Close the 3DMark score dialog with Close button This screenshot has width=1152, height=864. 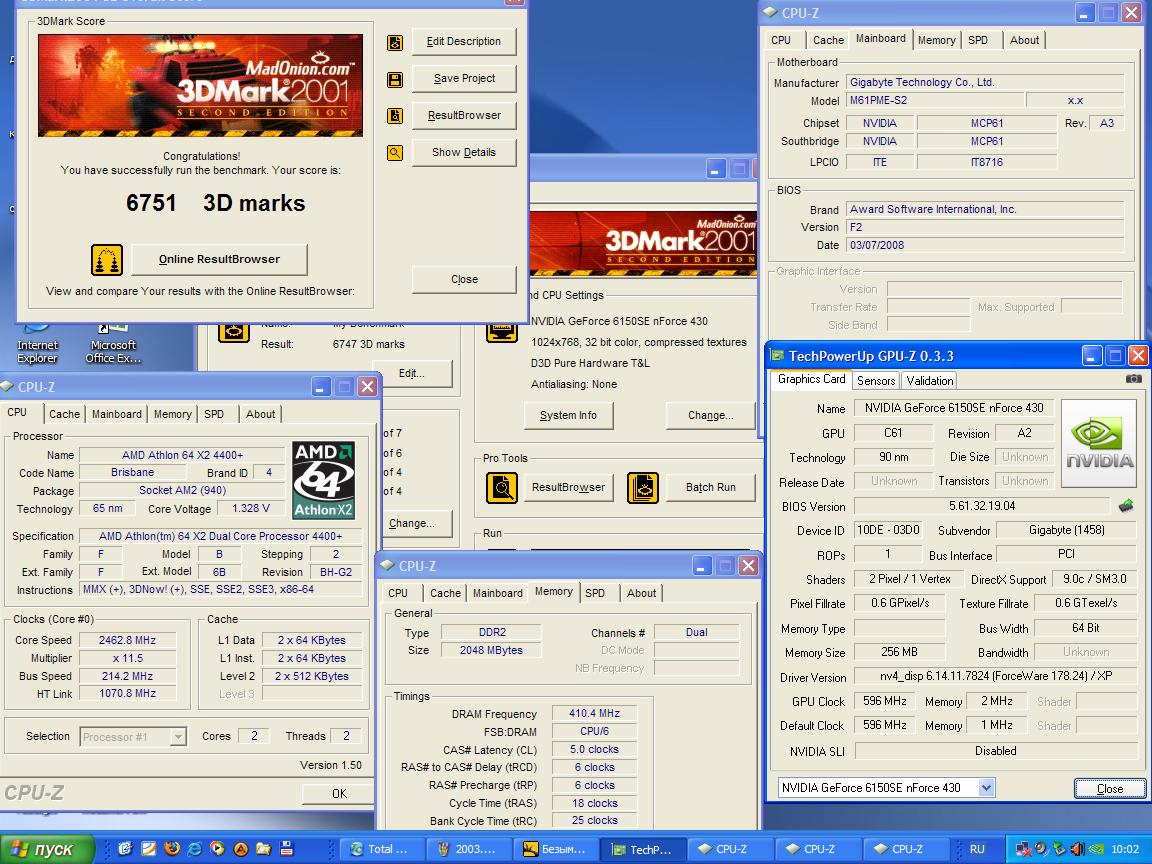click(x=464, y=279)
